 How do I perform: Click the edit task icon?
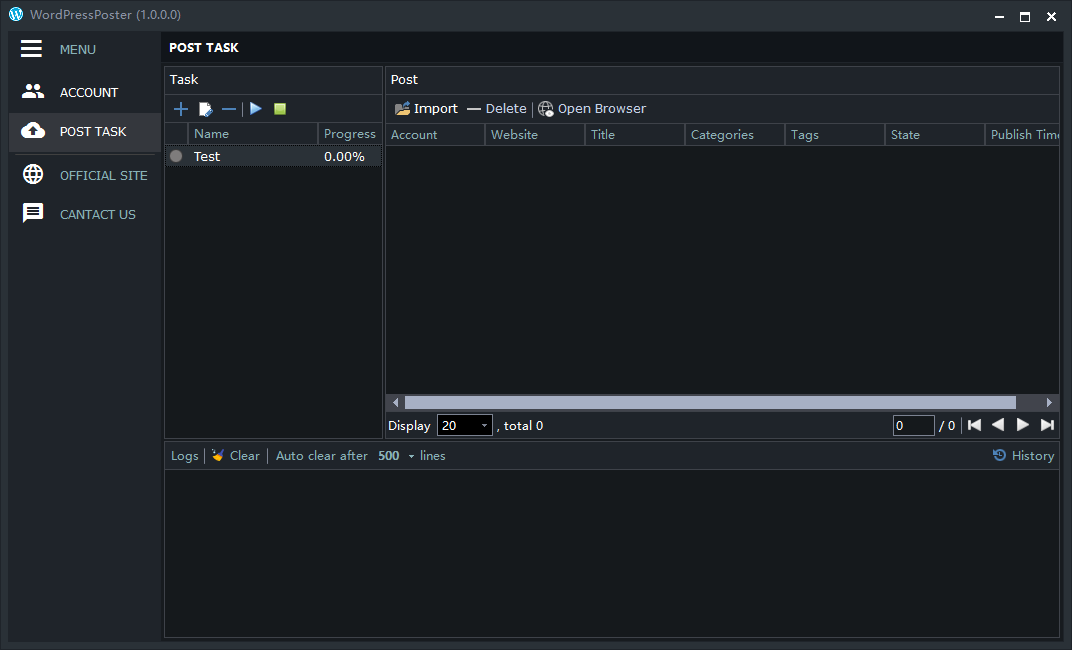pos(206,109)
